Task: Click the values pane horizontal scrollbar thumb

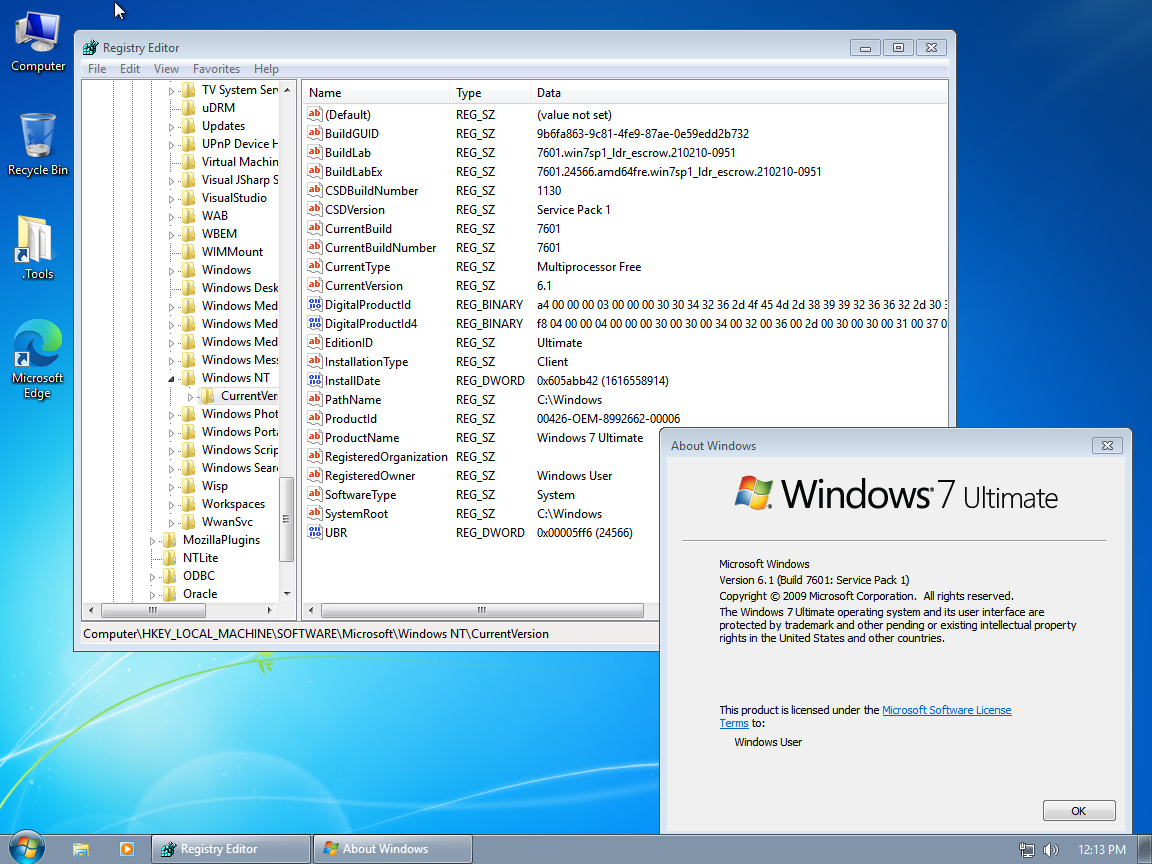Action: pyautogui.click(x=482, y=610)
